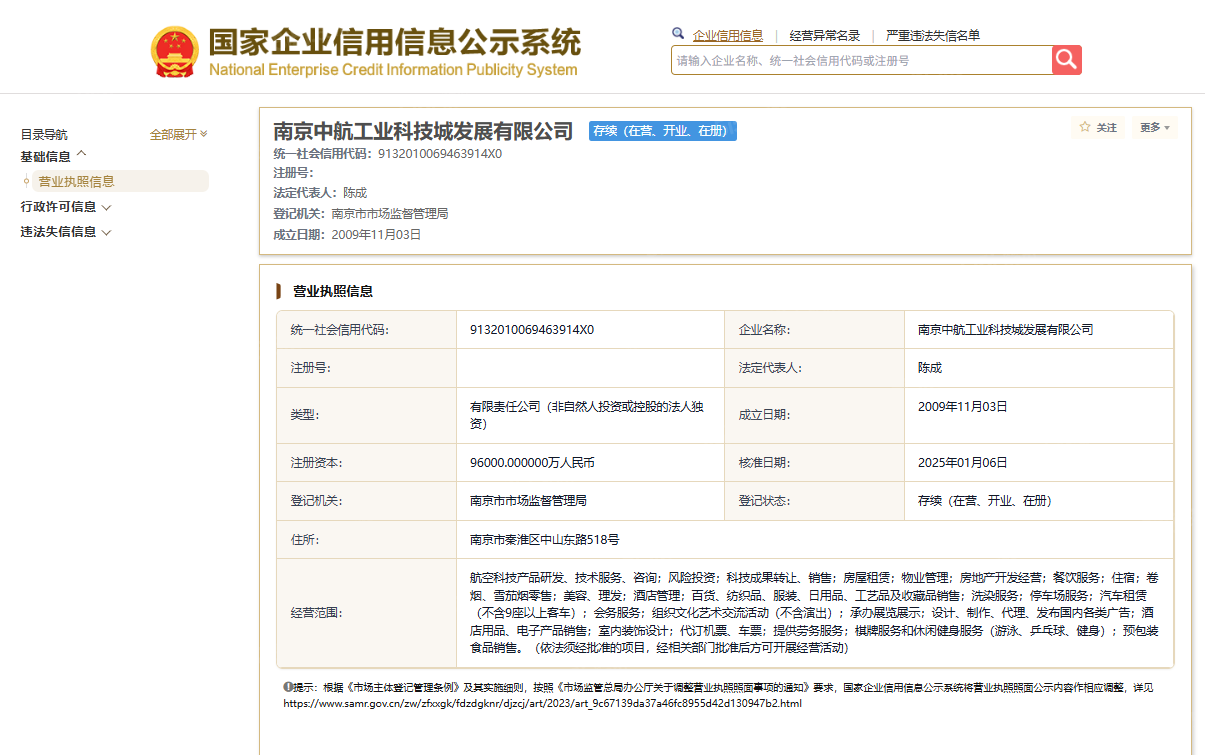The image size is (1205, 755).
Task: Click the 存续（在营、开业、在册）status badge
Action: (663, 131)
